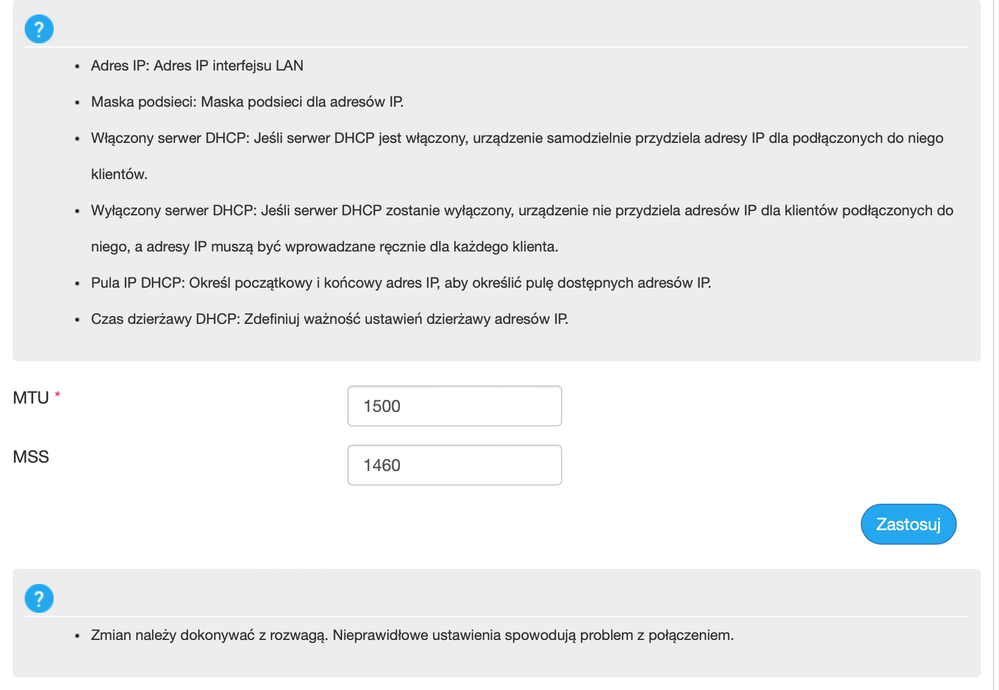This screenshot has width=999, height=690.
Task: Click the 'Włączony serwer DHCP' help line
Action: (x=517, y=138)
